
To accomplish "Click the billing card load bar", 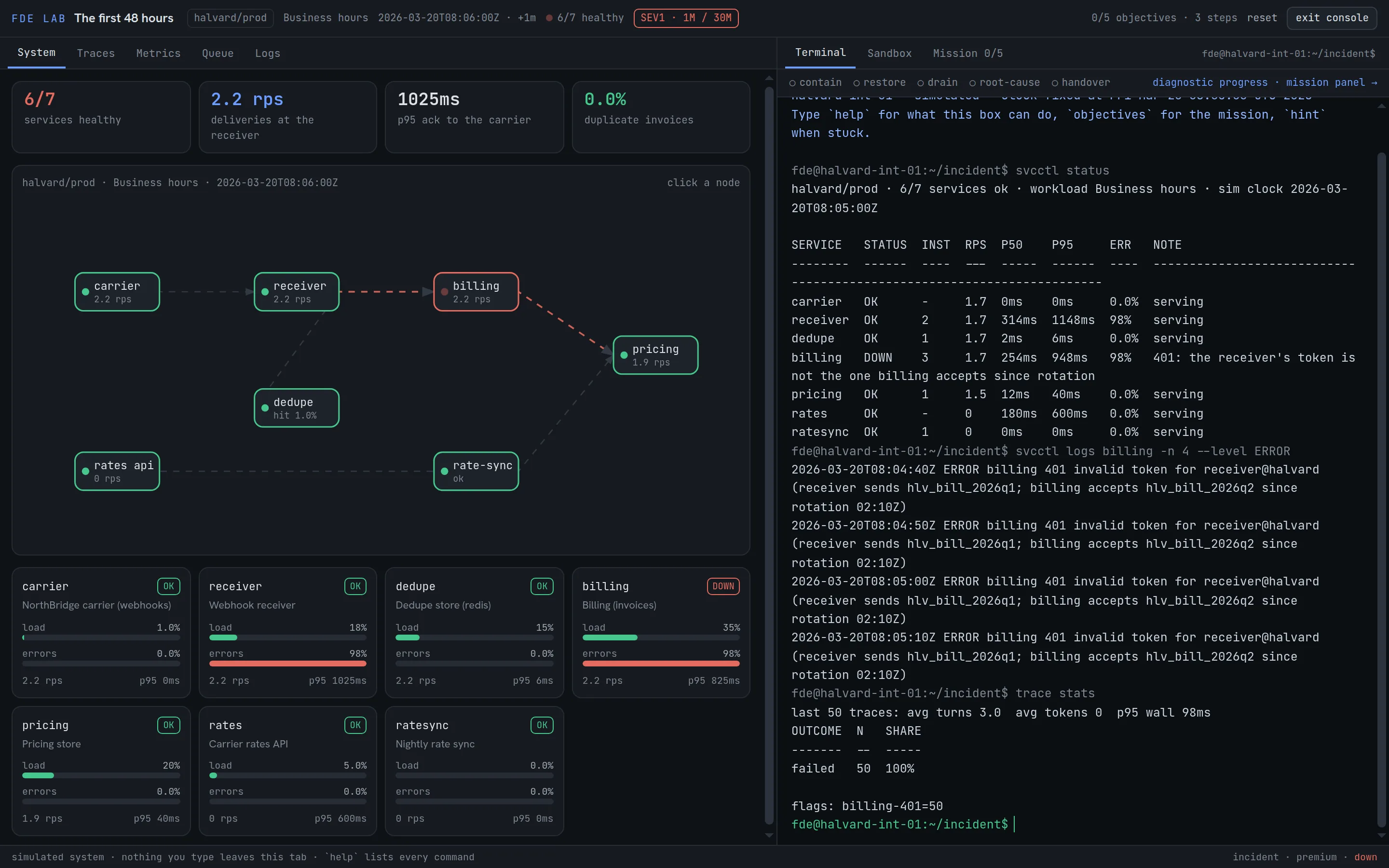I will pos(661,638).
